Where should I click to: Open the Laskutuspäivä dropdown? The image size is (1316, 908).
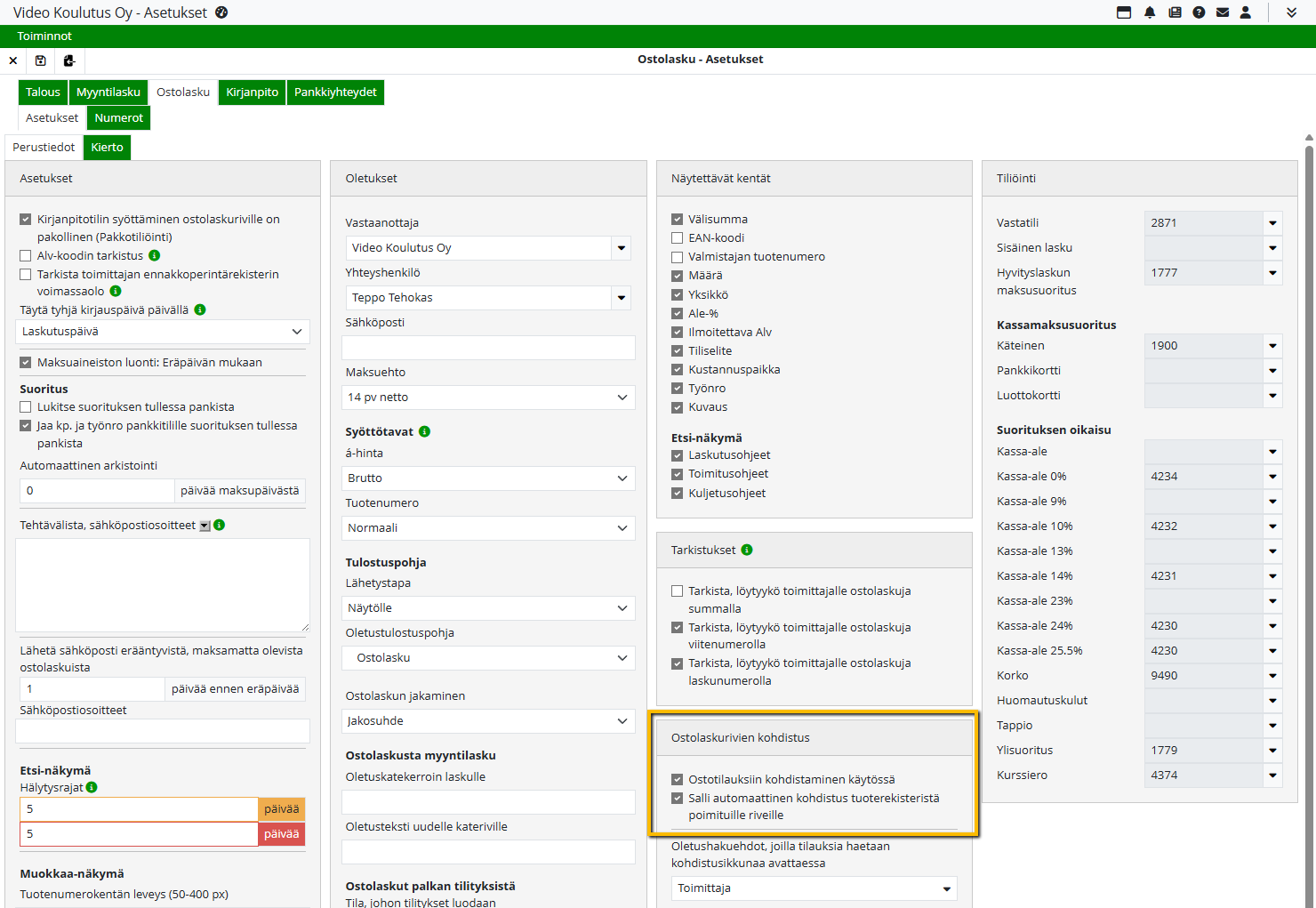tap(162, 332)
